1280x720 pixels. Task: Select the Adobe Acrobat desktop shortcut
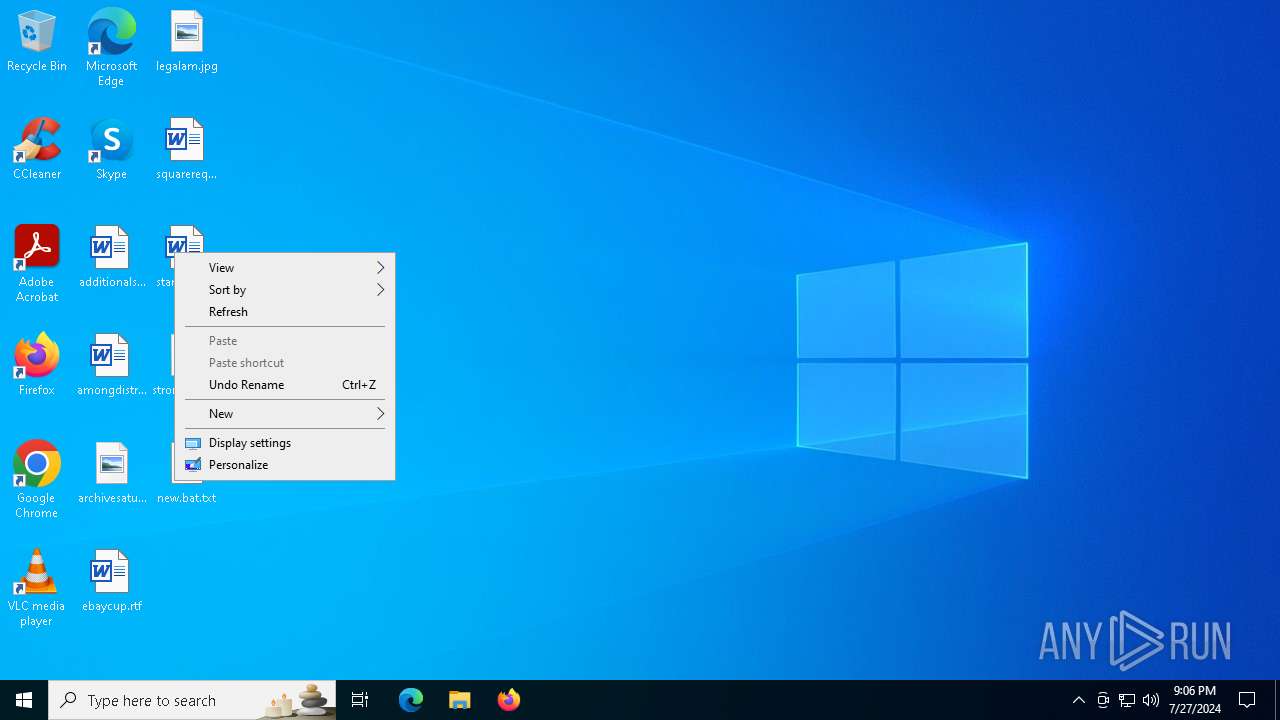pyautogui.click(x=37, y=264)
